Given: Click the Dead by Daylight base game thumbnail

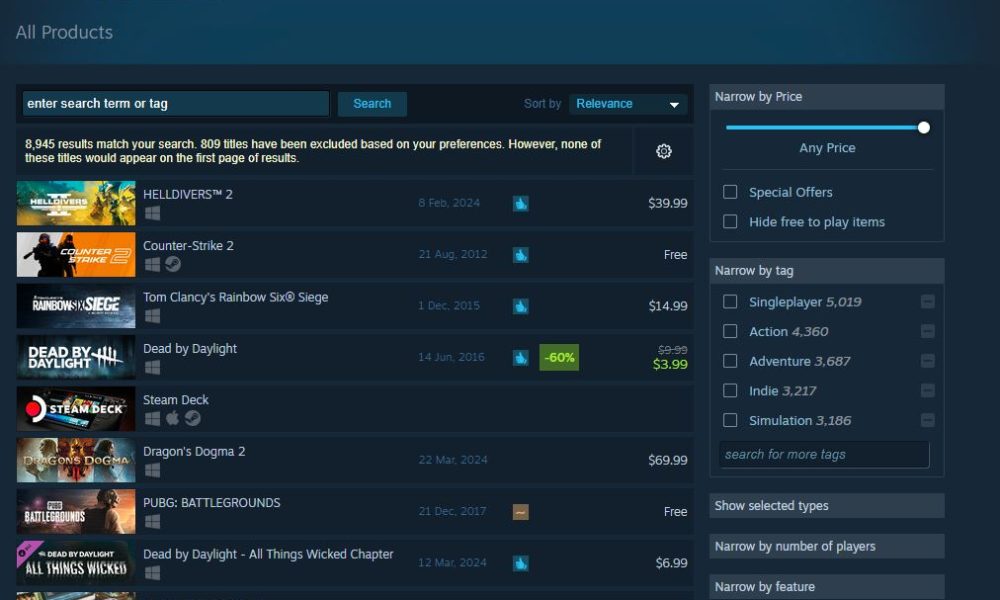Looking at the screenshot, I should [x=76, y=358].
